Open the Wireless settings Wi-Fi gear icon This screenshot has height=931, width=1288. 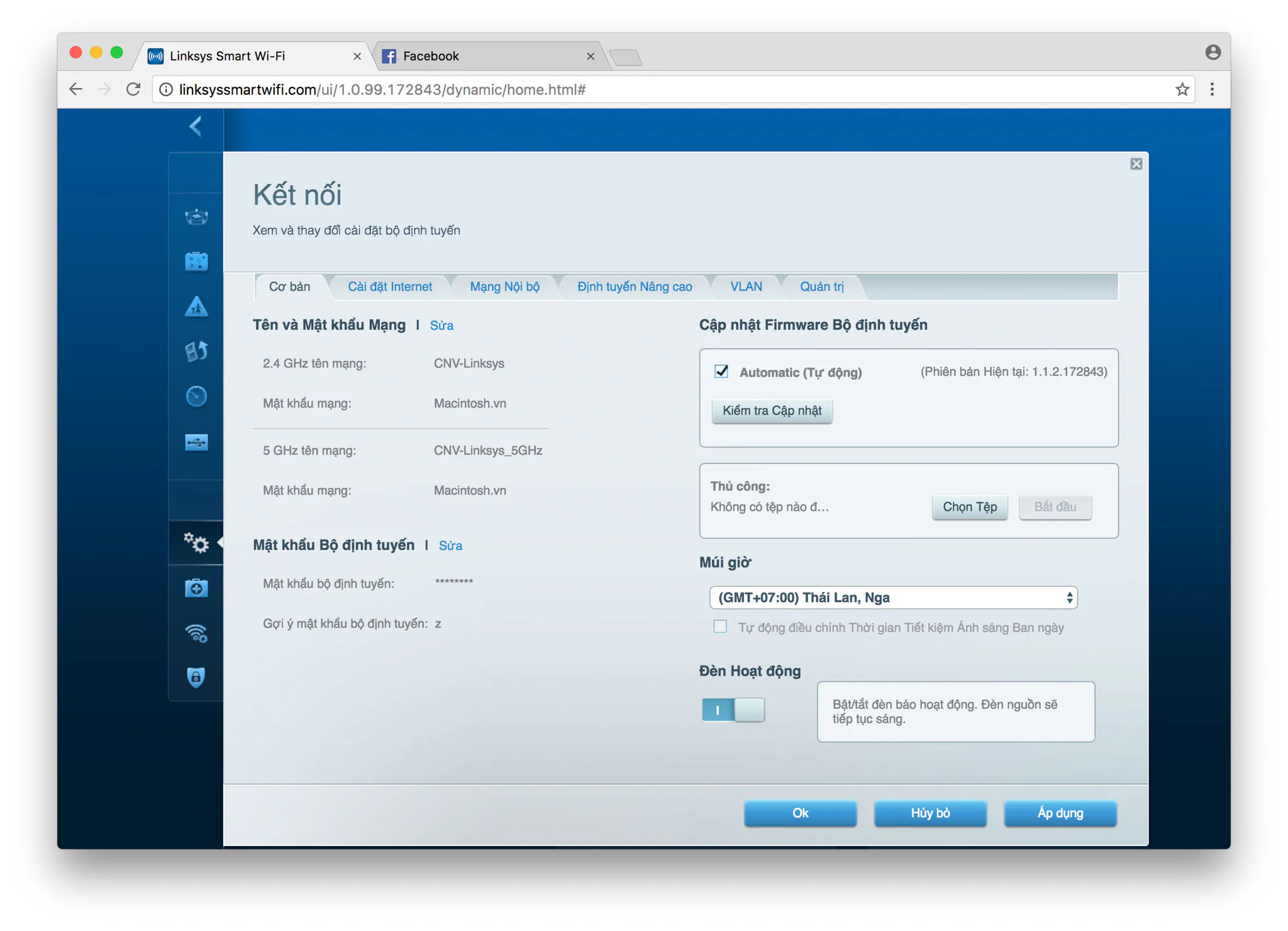click(x=196, y=633)
